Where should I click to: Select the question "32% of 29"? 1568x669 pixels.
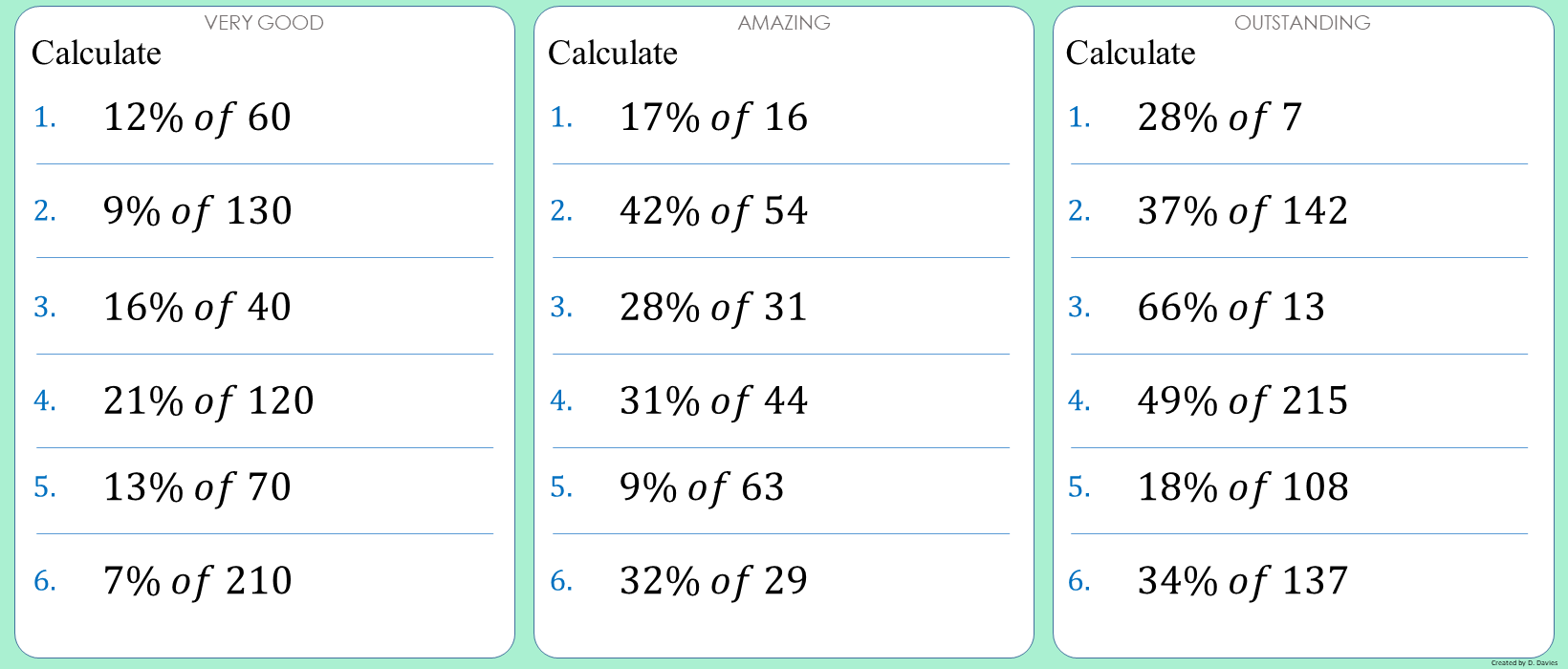point(713,581)
